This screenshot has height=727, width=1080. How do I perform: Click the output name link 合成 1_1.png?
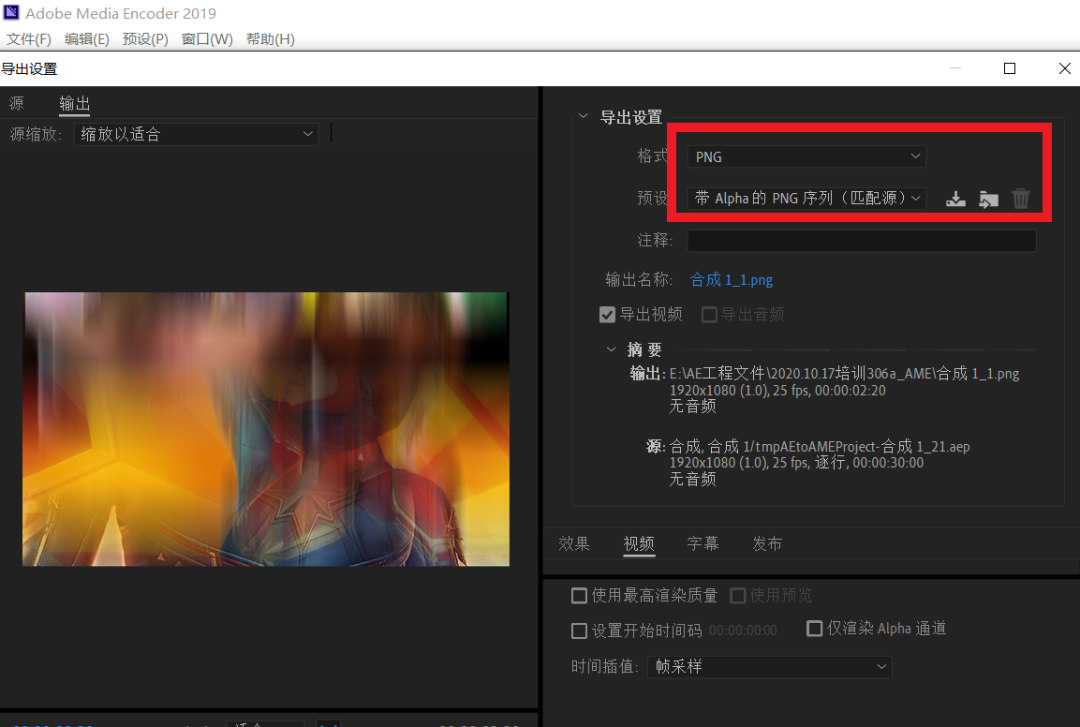731,280
